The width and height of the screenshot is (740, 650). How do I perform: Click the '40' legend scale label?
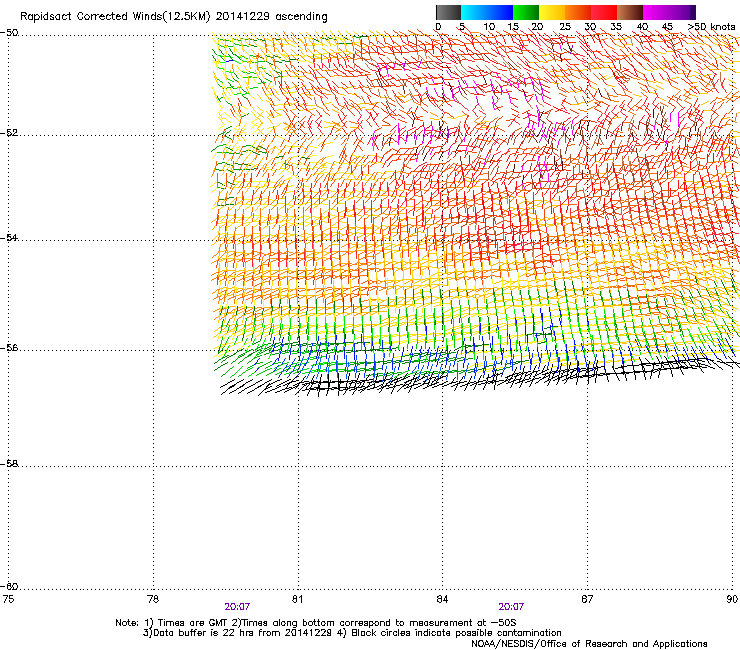(642, 27)
